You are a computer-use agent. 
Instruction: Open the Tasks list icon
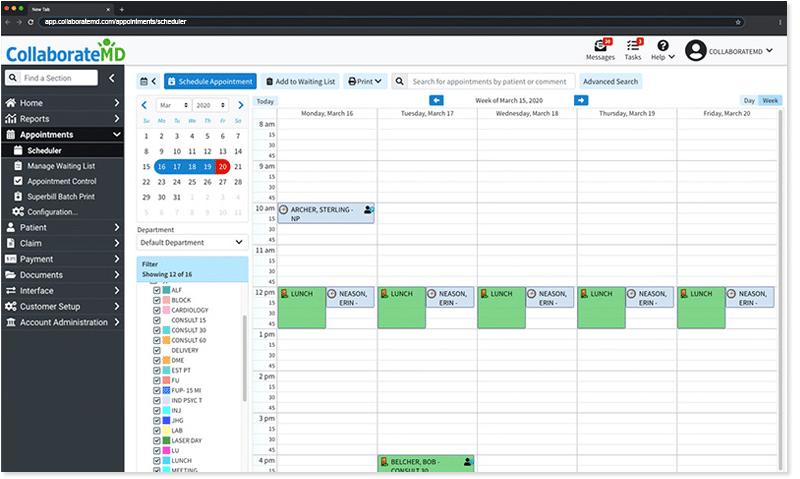pos(633,46)
